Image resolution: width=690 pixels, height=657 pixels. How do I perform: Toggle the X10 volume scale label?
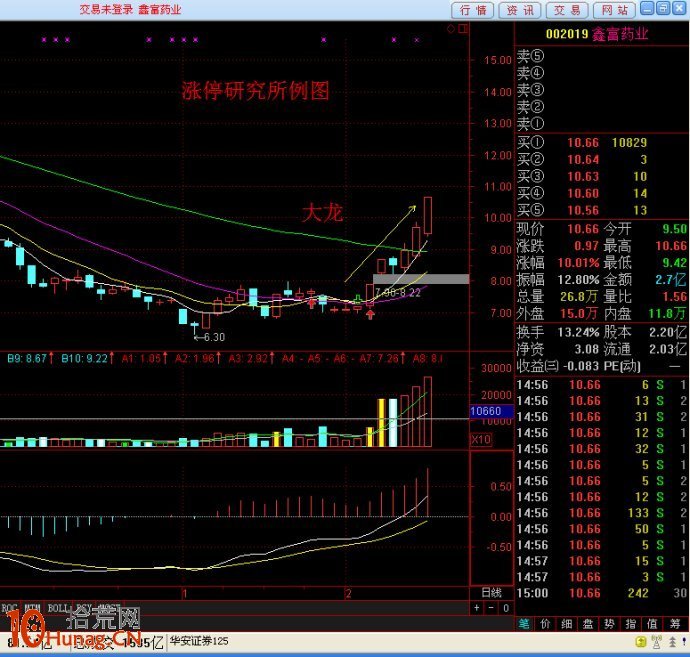pyautogui.click(x=481, y=439)
